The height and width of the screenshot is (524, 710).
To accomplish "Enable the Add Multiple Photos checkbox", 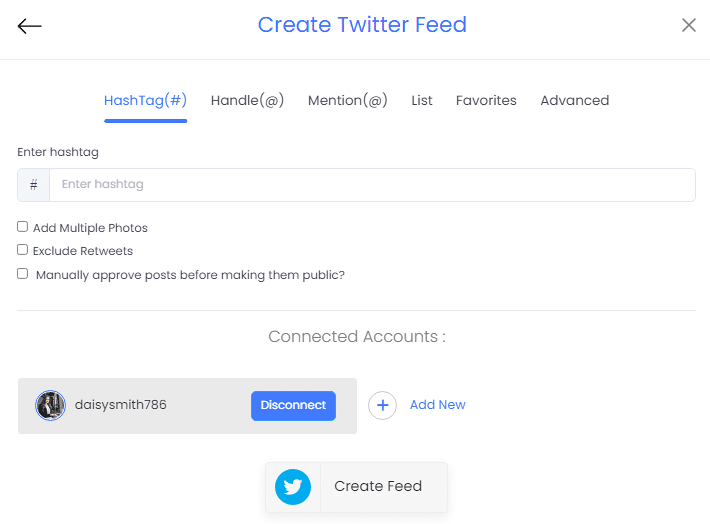I will [23, 226].
